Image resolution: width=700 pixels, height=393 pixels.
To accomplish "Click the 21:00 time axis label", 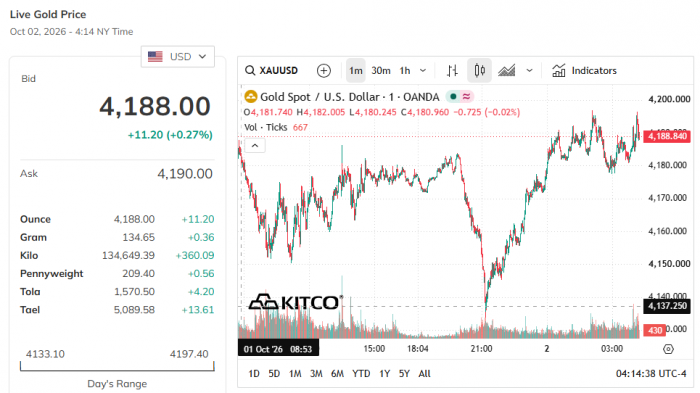I will tap(481, 349).
